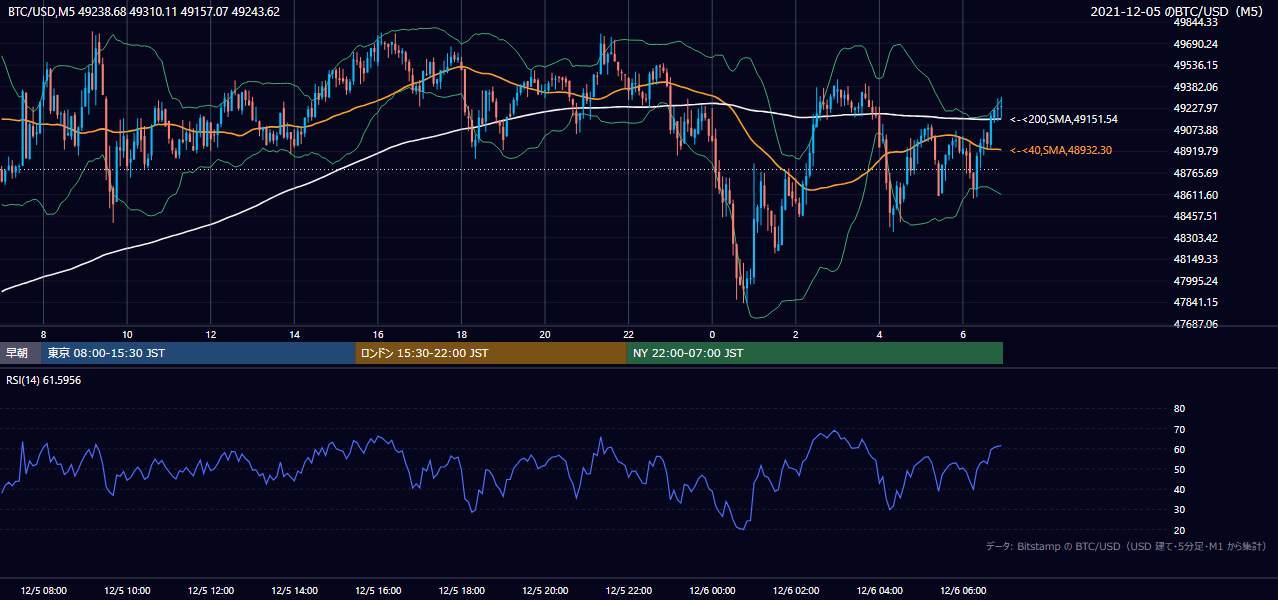This screenshot has height=600, width=1278.
Task: Select the 49382.06 price axis value
Action: point(1194,87)
